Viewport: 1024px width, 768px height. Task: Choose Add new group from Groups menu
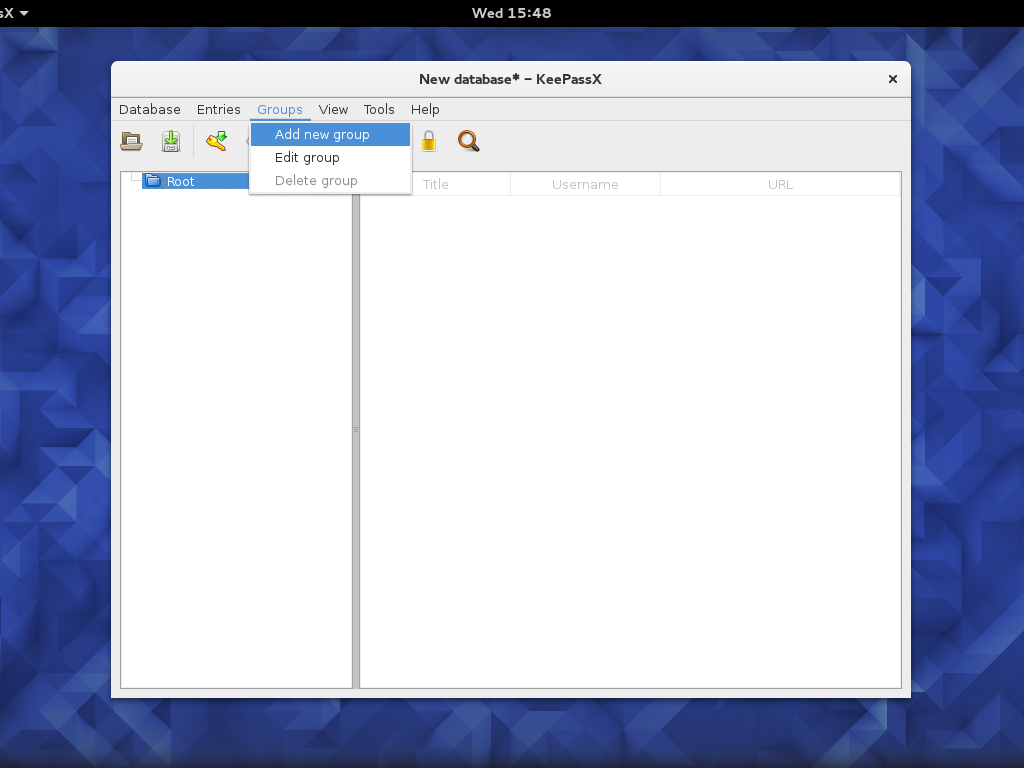330,135
